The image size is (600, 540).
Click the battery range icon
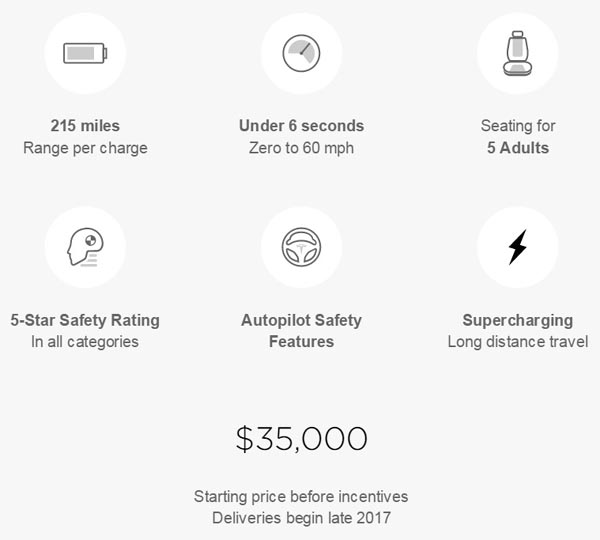(85, 54)
